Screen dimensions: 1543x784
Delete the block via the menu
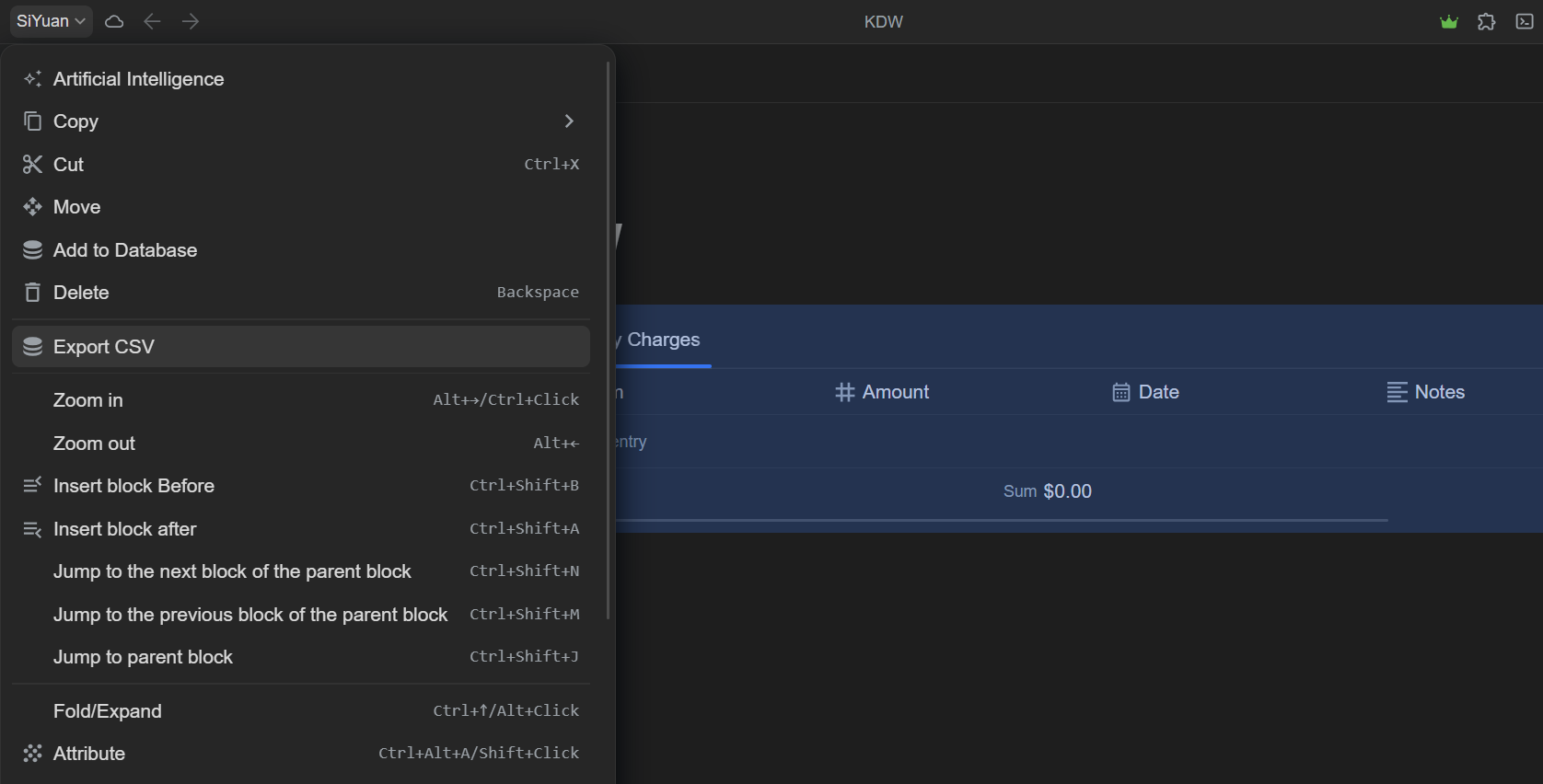pos(81,293)
